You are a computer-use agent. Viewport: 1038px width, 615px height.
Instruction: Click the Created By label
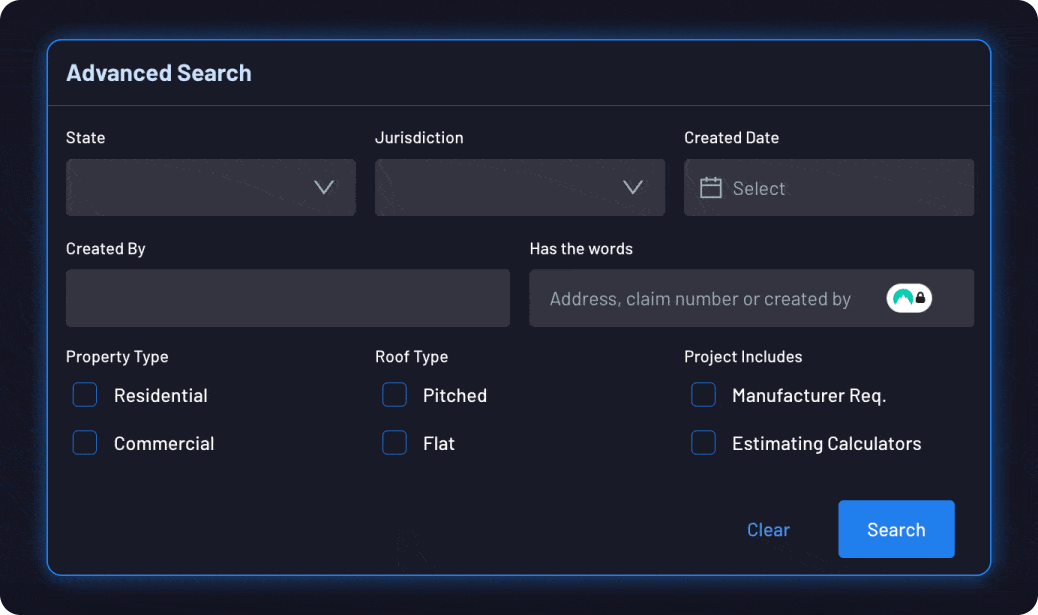pyautogui.click(x=105, y=249)
